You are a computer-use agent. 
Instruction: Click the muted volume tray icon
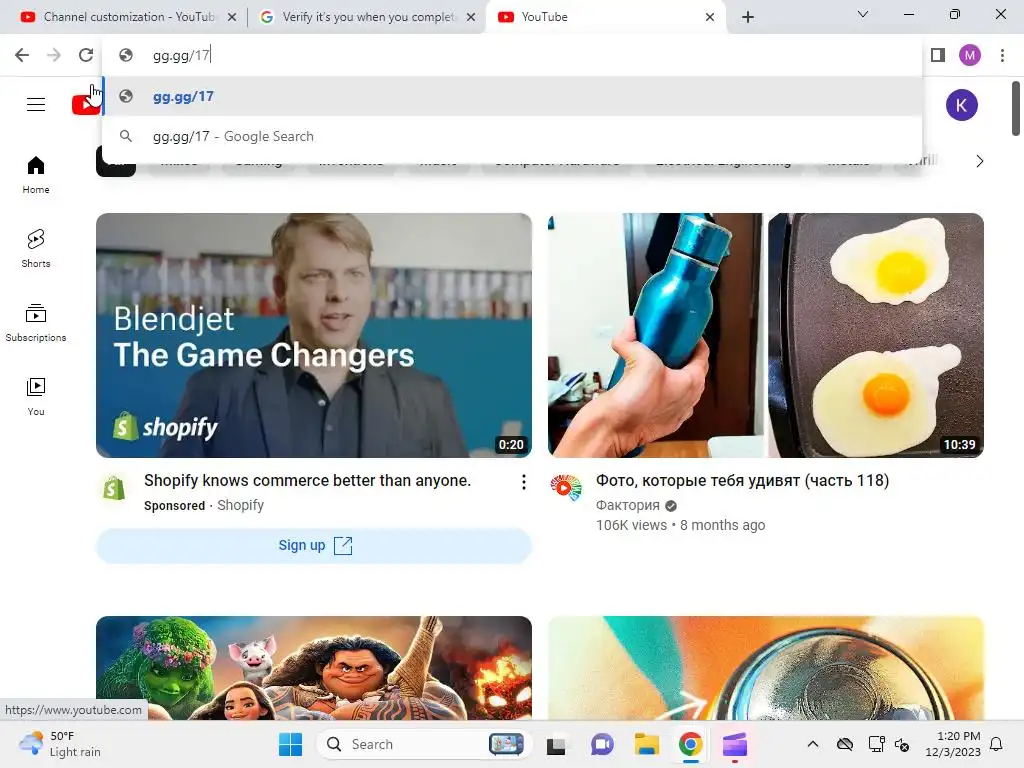pyautogui.click(x=902, y=744)
